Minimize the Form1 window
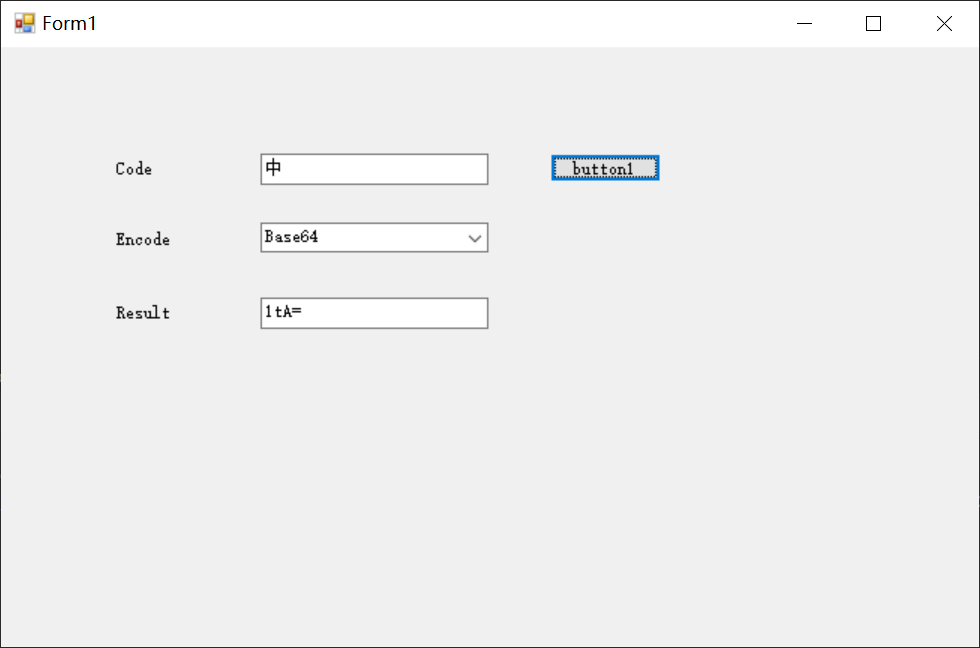The height and width of the screenshot is (648, 980). [x=804, y=24]
